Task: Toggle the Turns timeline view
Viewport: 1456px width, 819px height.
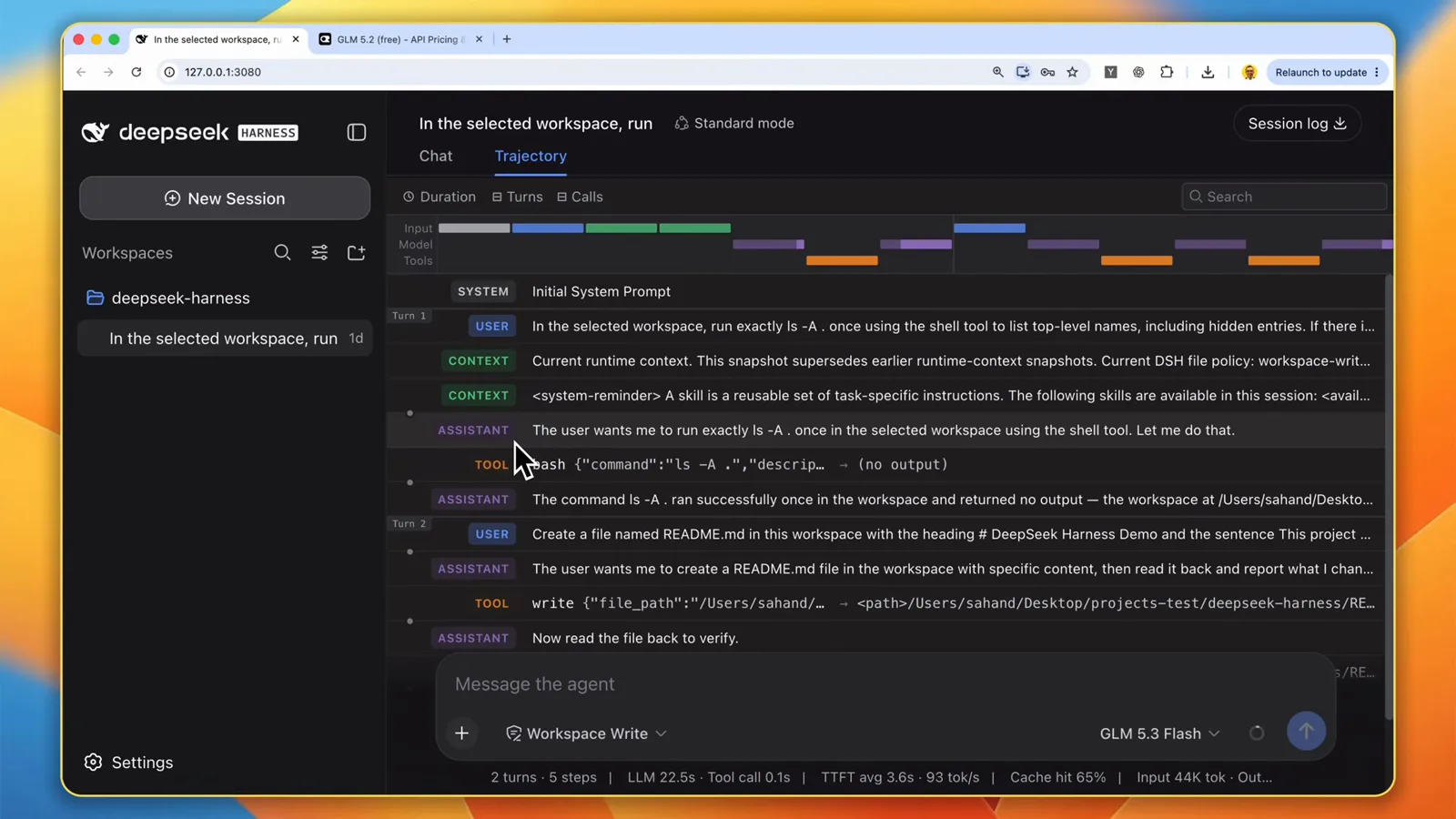Action: click(517, 197)
